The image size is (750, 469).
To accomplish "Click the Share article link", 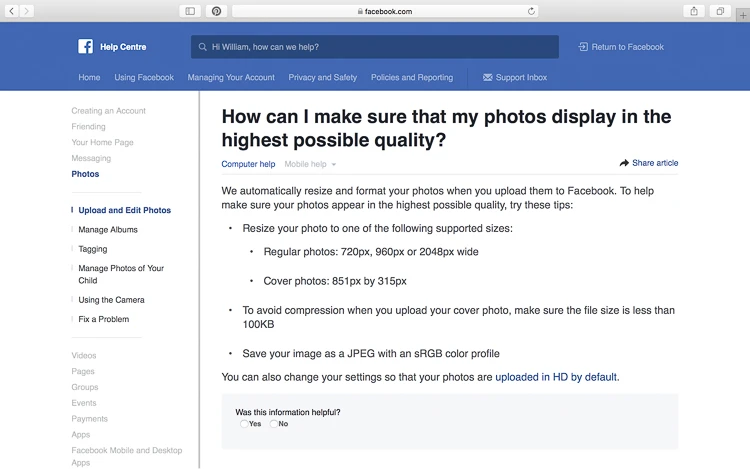I will pos(655,163).
